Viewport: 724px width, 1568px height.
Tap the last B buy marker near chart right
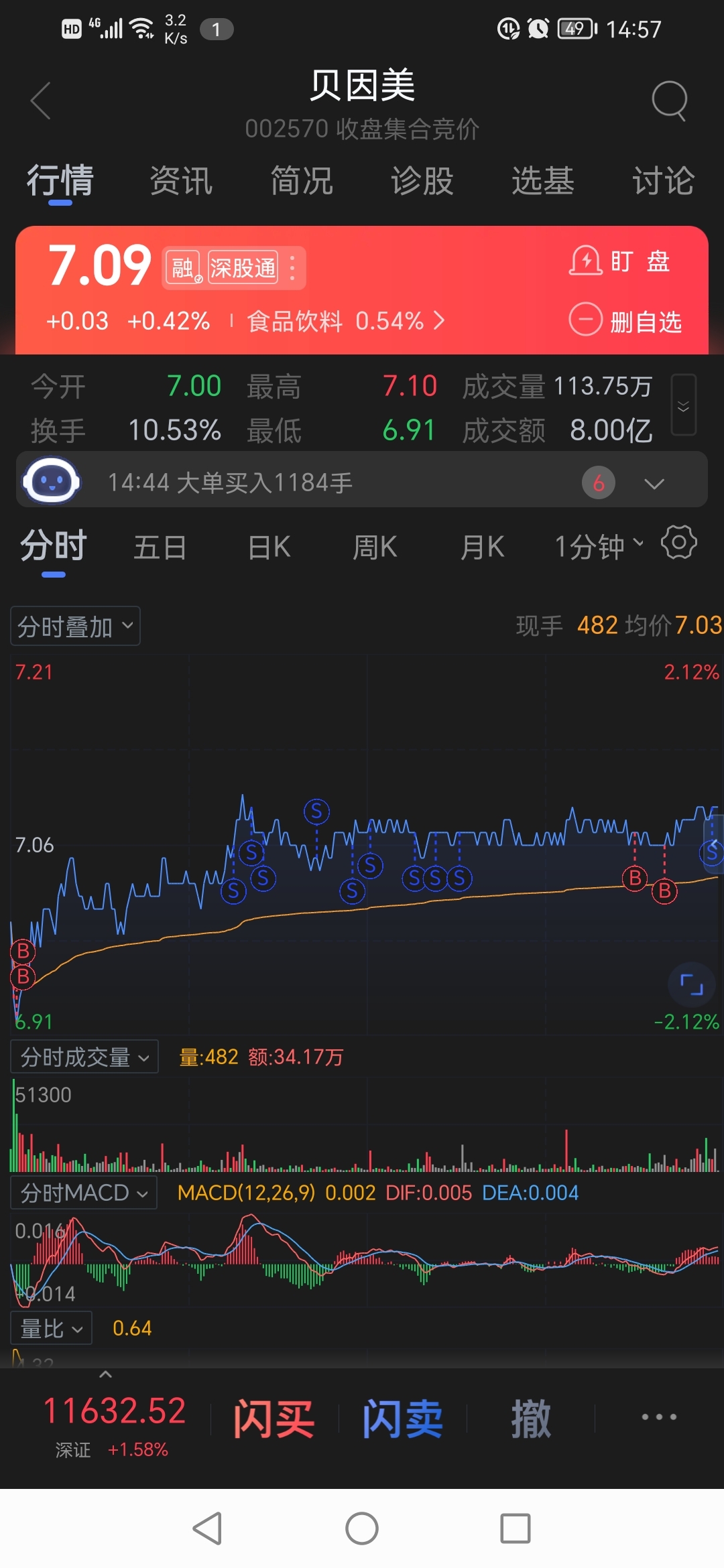[664, 891]
